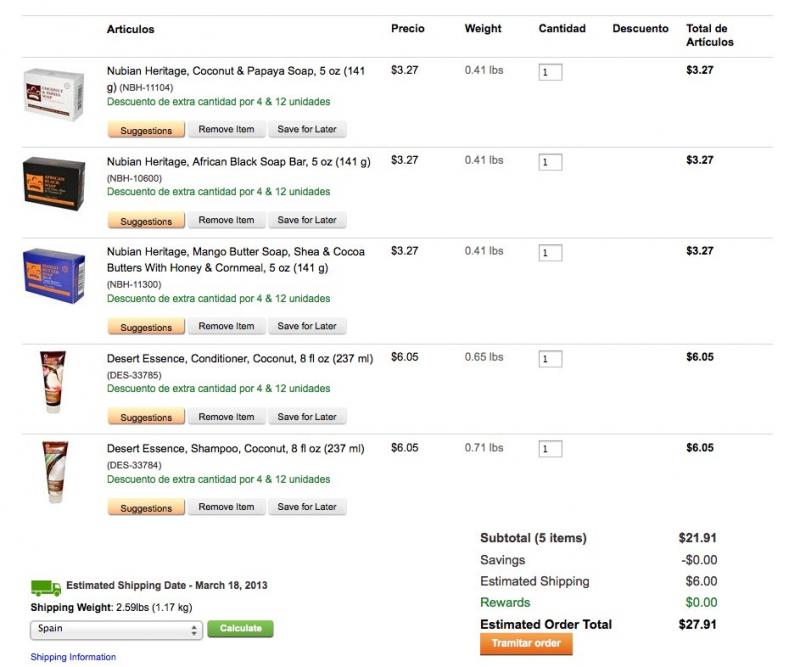This screenshot has width=800, height=667.
Task: Click the green shipping truck icon
Action: [46, 588]
